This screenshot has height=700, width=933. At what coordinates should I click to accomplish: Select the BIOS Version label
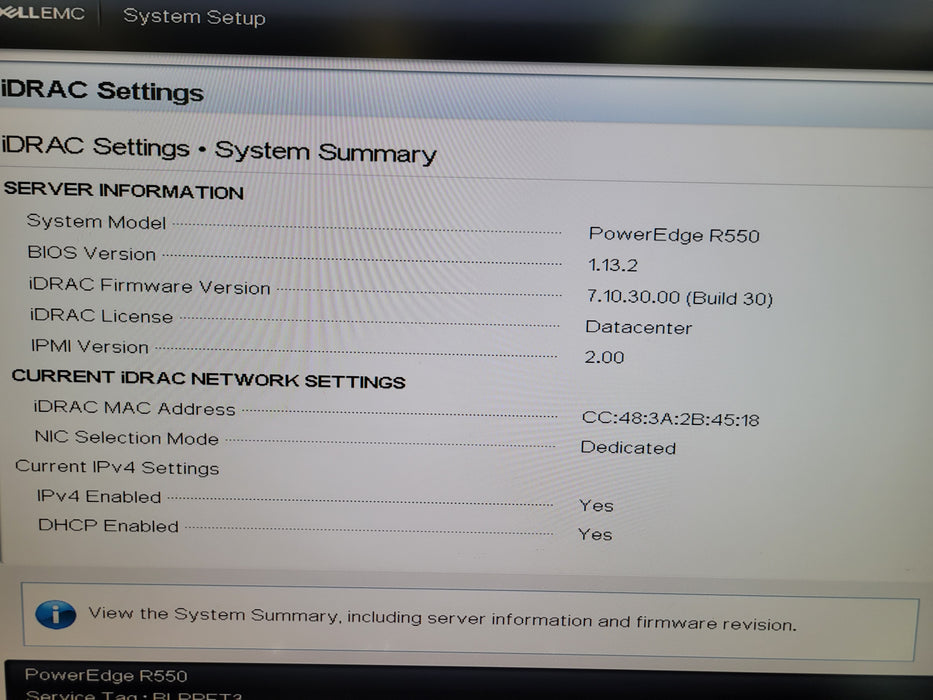(x=92, y=253)
